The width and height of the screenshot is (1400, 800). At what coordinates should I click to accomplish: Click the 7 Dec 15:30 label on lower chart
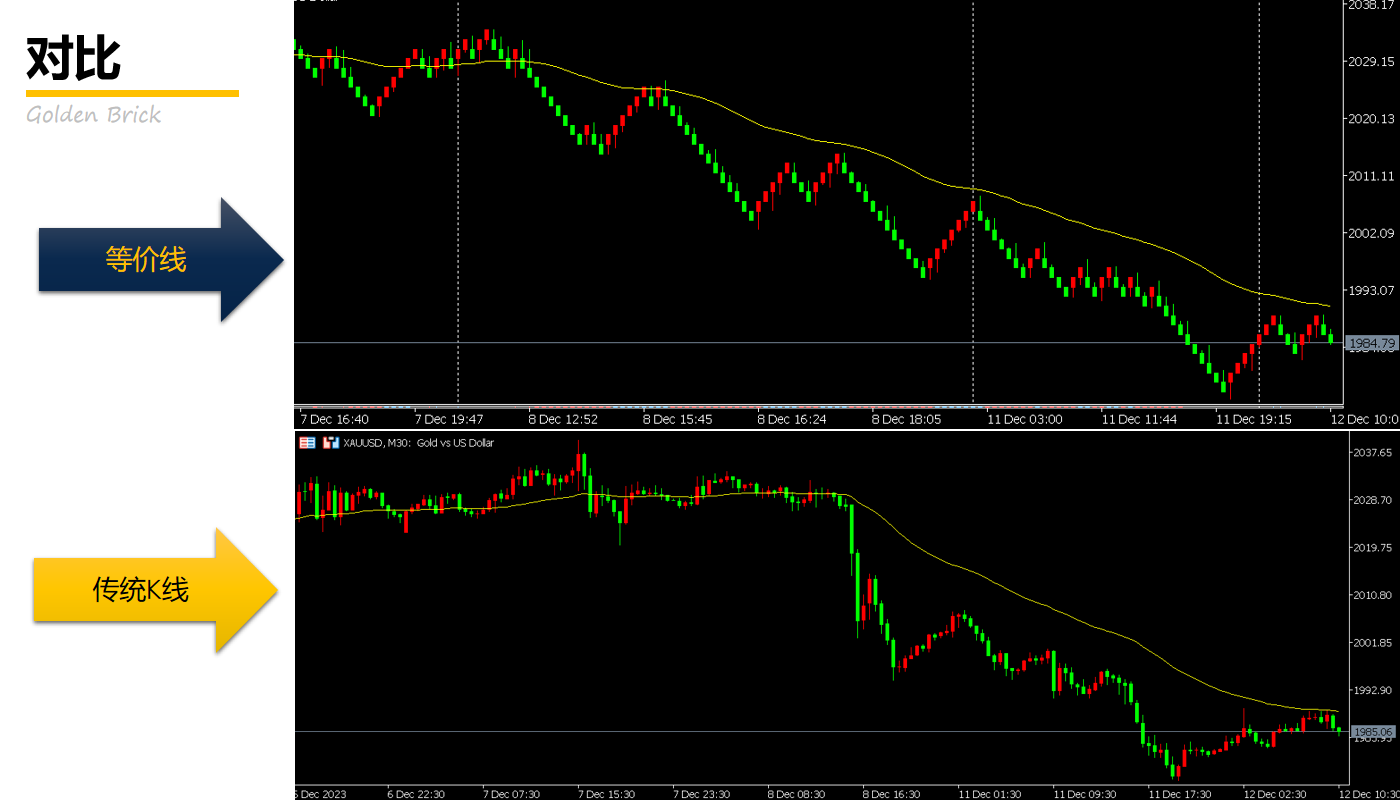[x=605, y=794]
